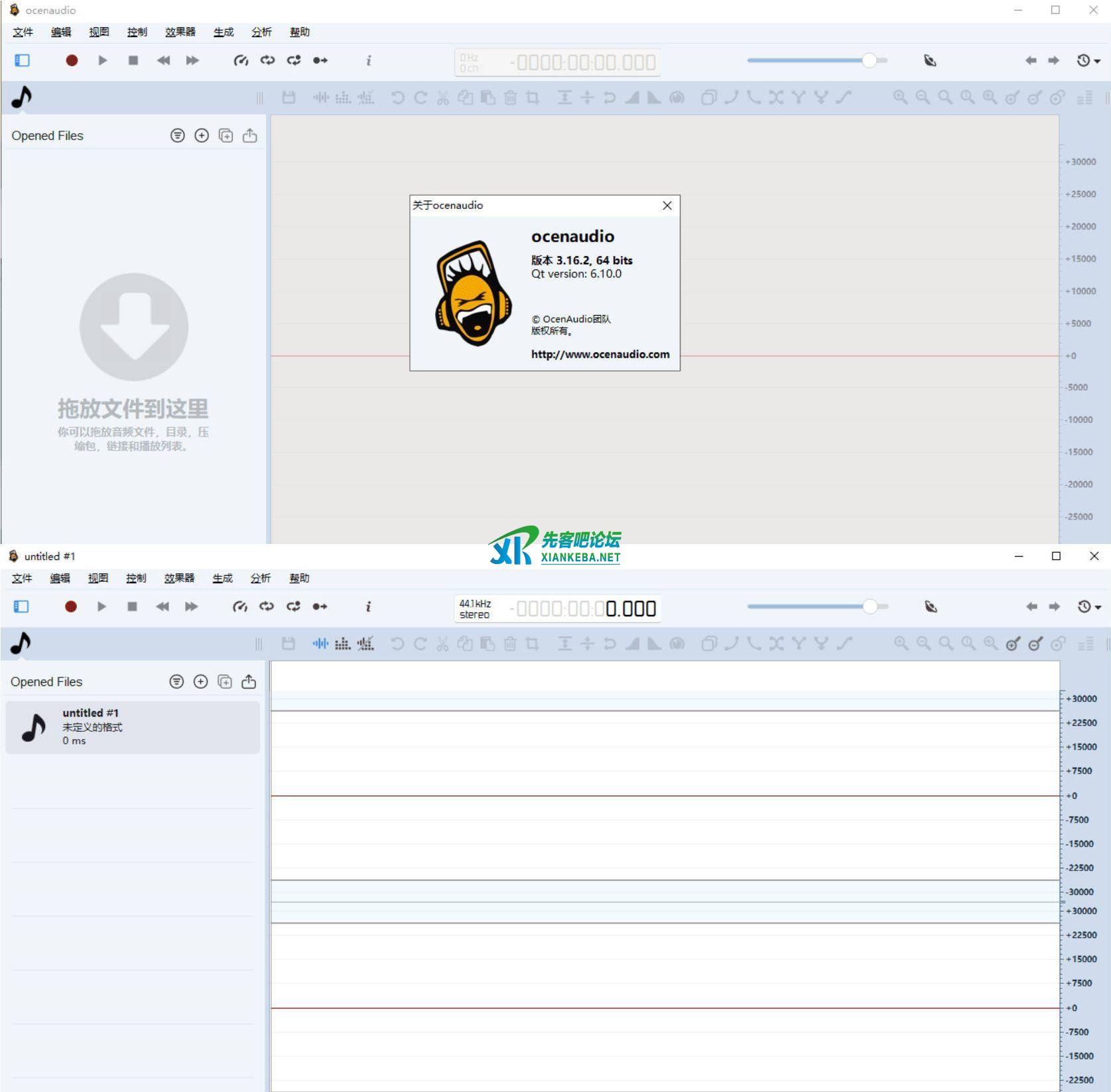1111x1092 pixels.
Task: Open the http://www.ocenaudio.com link
Action: (600, 354)
